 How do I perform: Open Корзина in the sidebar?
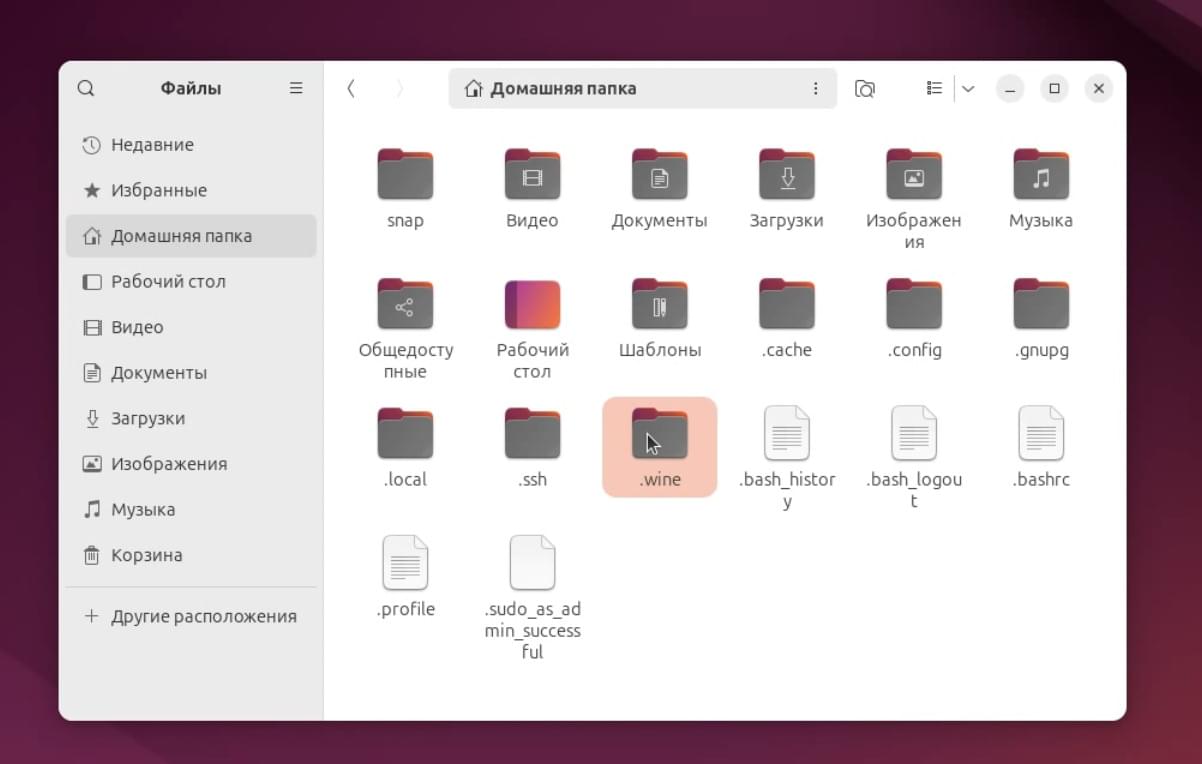[191, 555]
